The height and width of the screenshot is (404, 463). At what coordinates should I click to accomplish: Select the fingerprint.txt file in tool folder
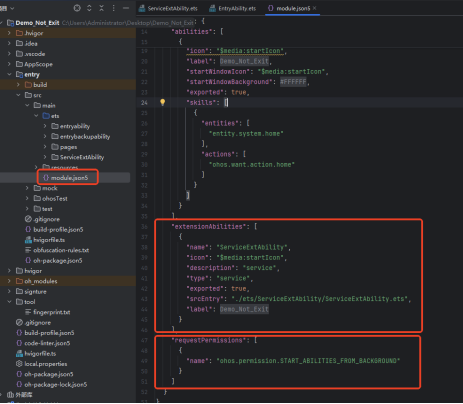pyautogui.click(x=52, y=312)
